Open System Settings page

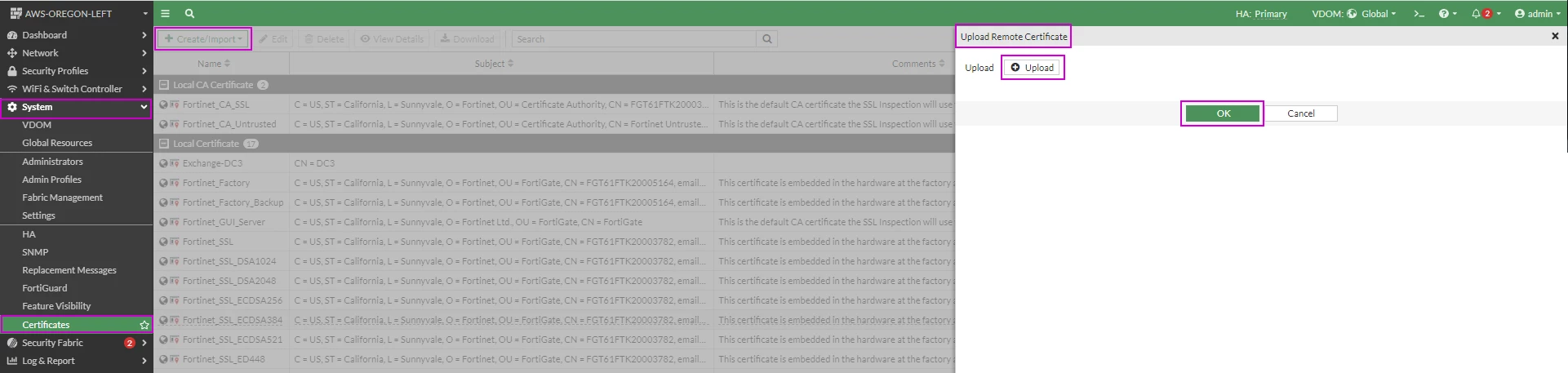77,215
